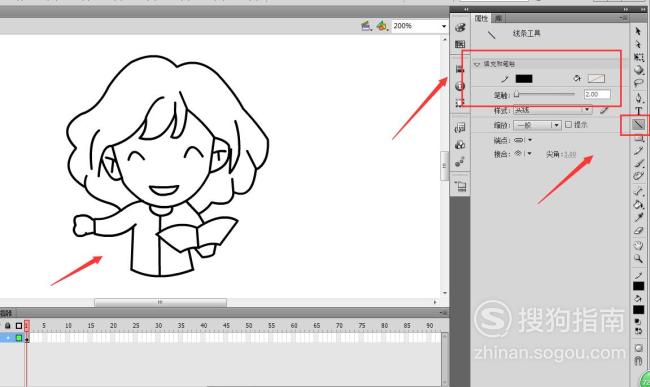Screen dimensions: 650x387
Task: Select the Pencil tool
Action: pyautogui.click(x=638, y=150)
